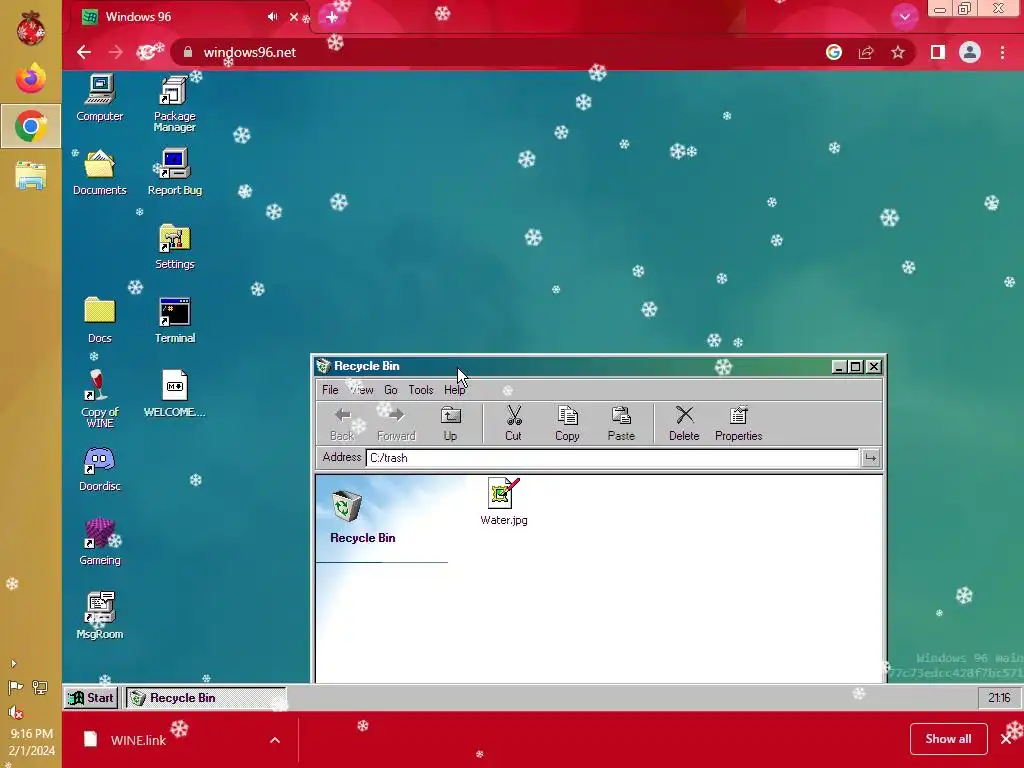The image size is (1024, 768).
Task: Close the Windows 96 browser tab
Action: 294,17
